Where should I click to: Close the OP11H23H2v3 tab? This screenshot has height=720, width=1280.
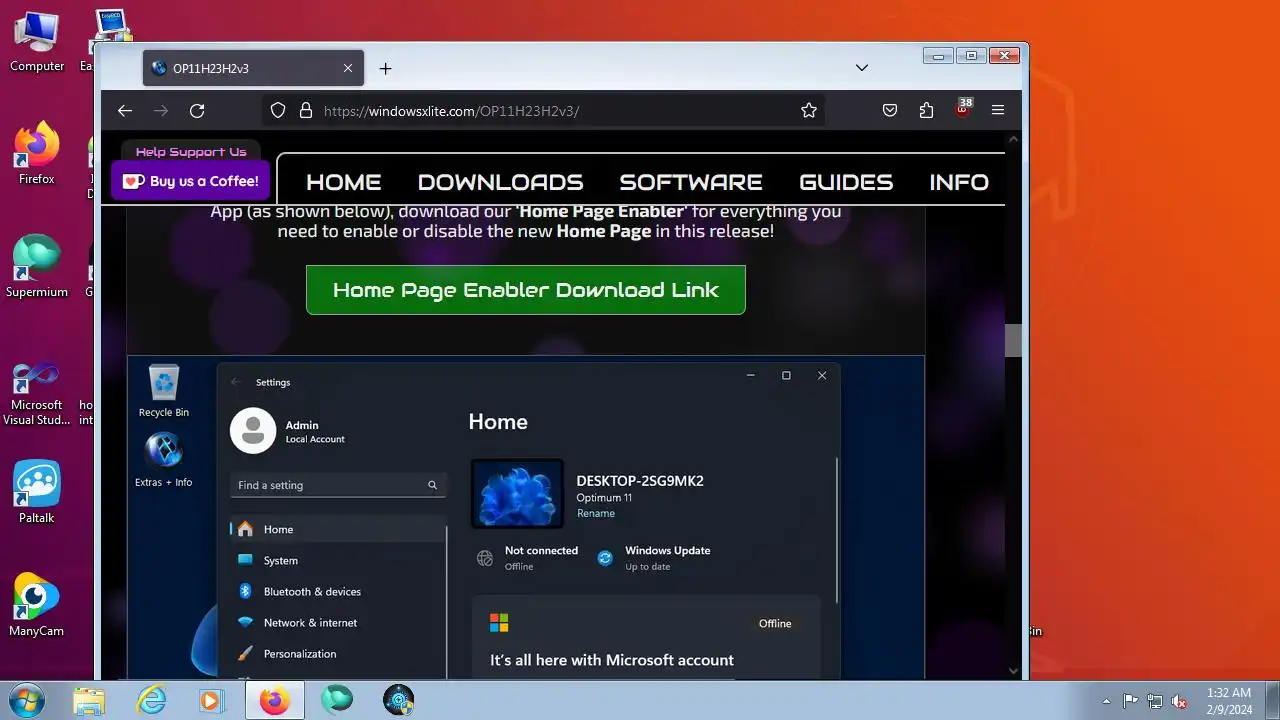pos(348,68)
